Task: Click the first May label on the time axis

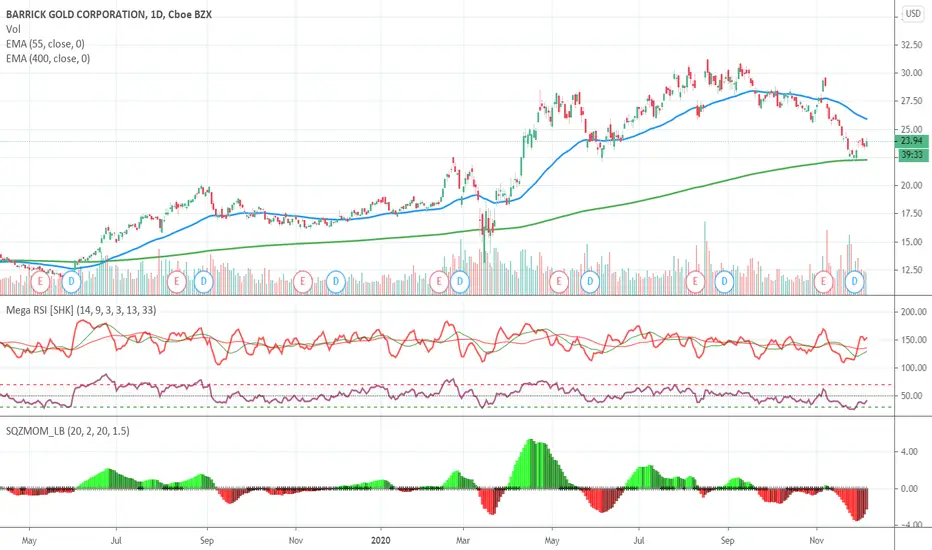Action: (29, 540)
